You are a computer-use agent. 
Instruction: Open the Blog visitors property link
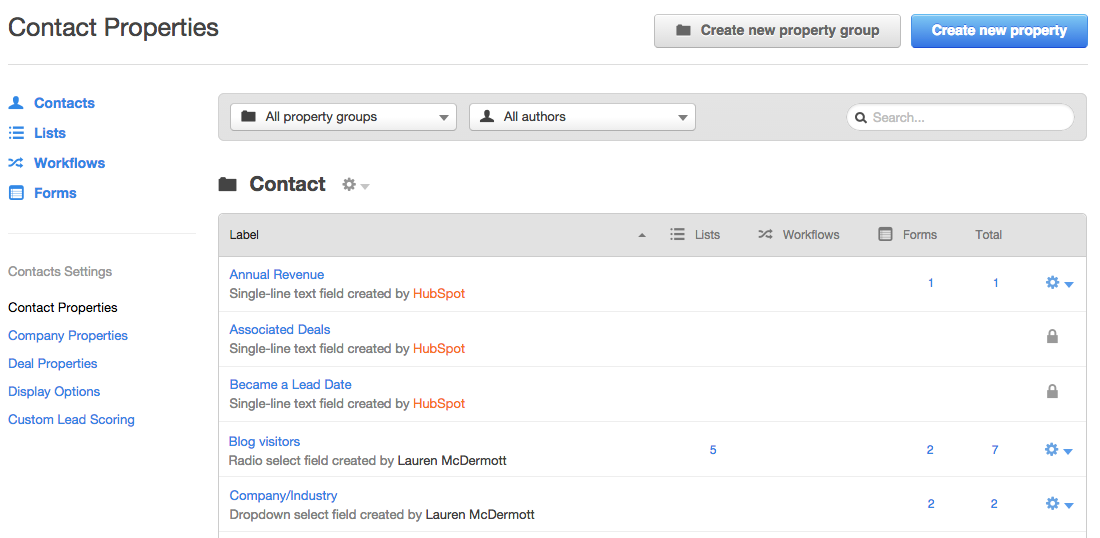point(264,441)
